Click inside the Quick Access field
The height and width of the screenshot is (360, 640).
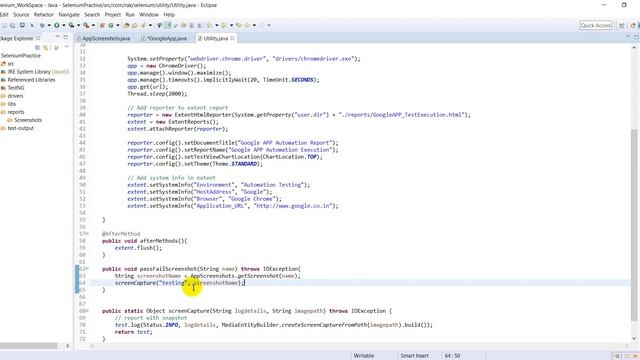596,25
